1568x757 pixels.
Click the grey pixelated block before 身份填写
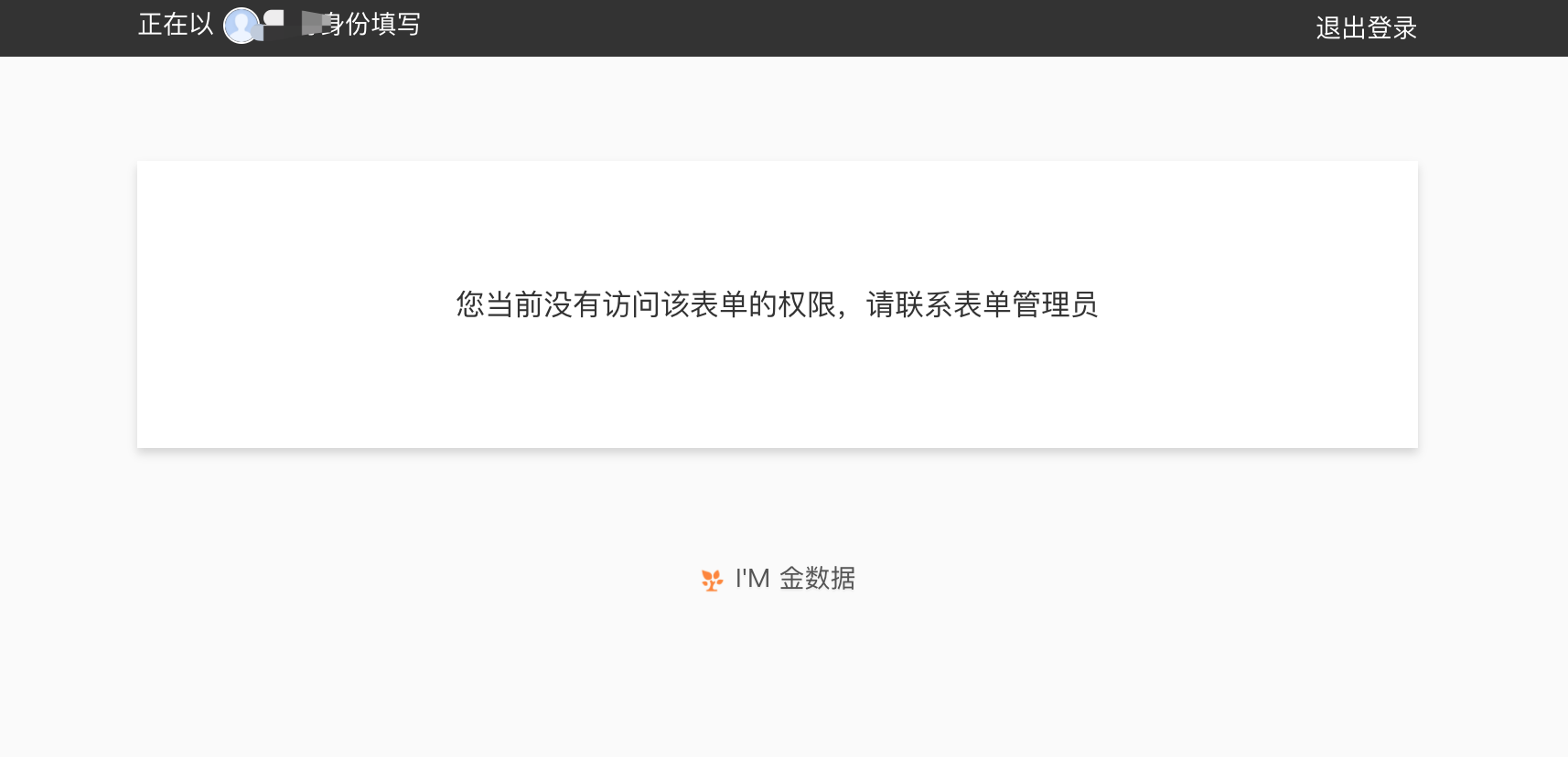tap(315, 24)
